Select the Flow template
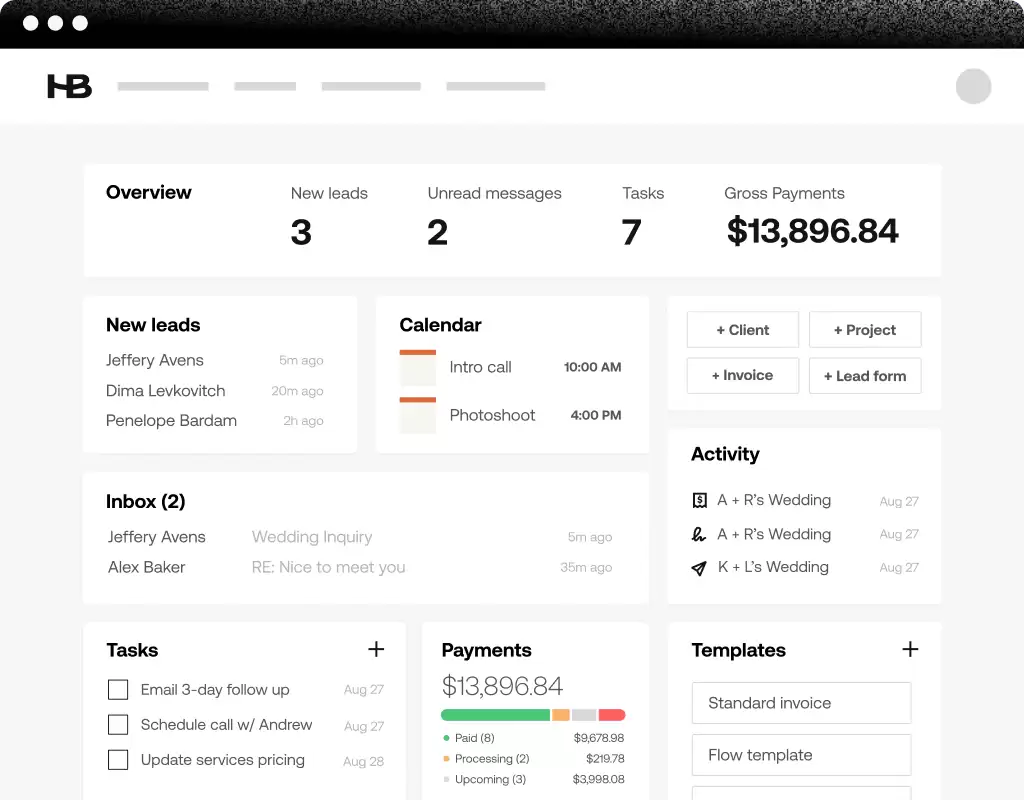Image resolution: width=1024 pixels, height=800 pixels. (800, 755)
